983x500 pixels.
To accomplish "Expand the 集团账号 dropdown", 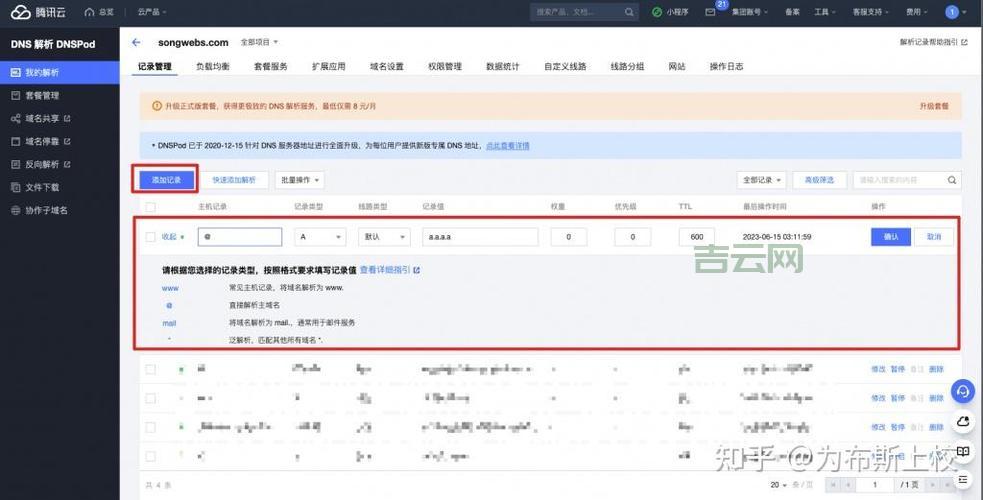I will click(x=750, y=12).
